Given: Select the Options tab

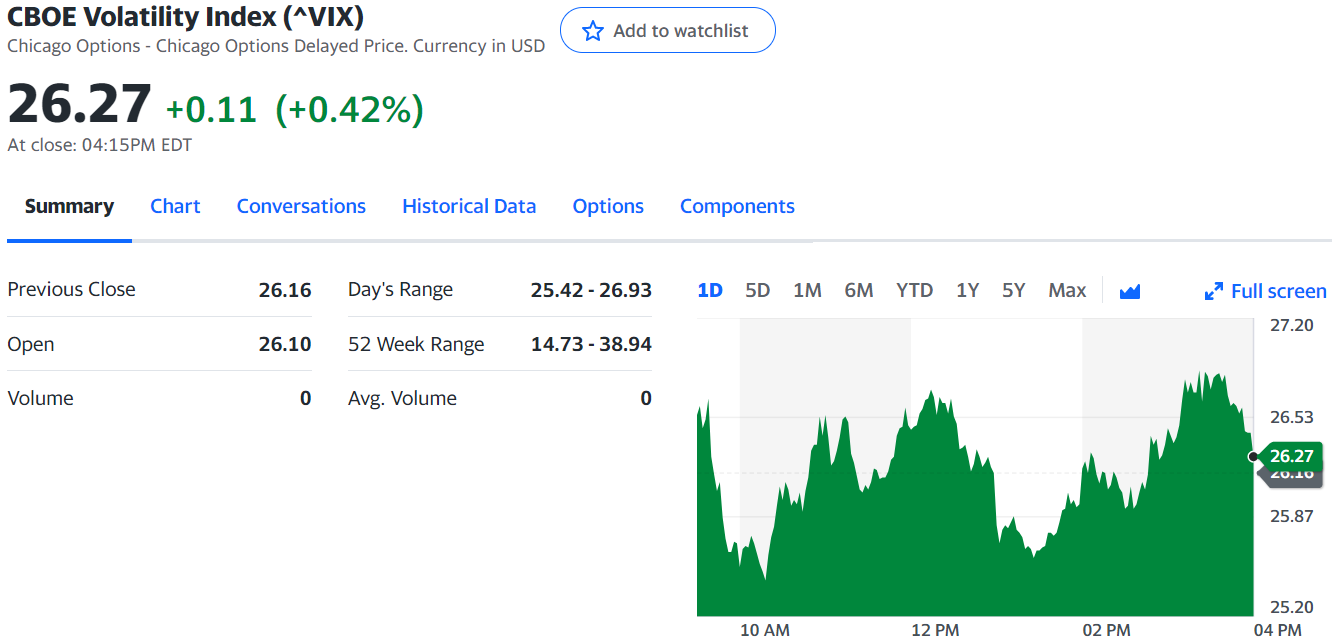Looking at the screenshot, I should coord(608,206).
